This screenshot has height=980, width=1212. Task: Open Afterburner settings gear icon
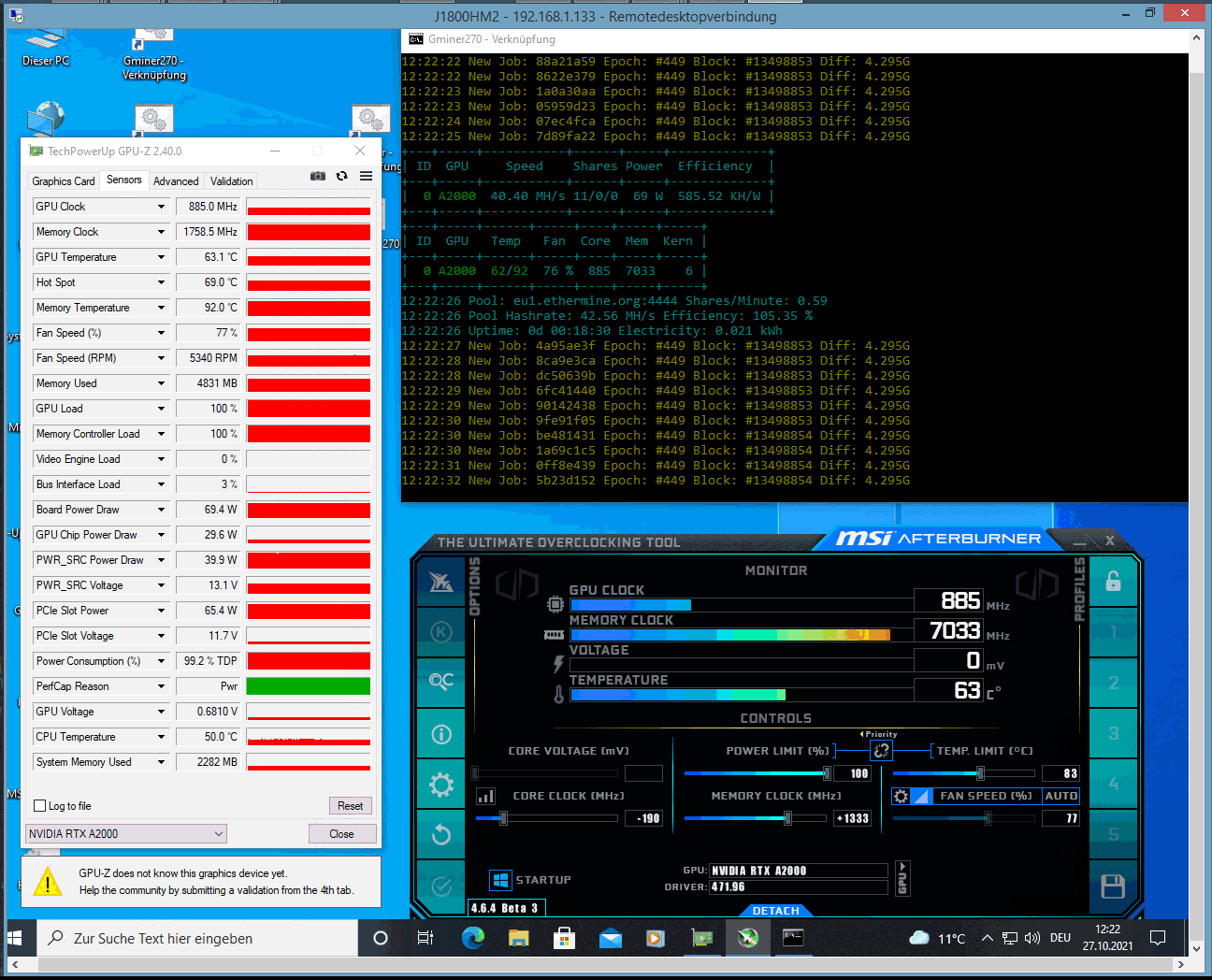point(441,785)
